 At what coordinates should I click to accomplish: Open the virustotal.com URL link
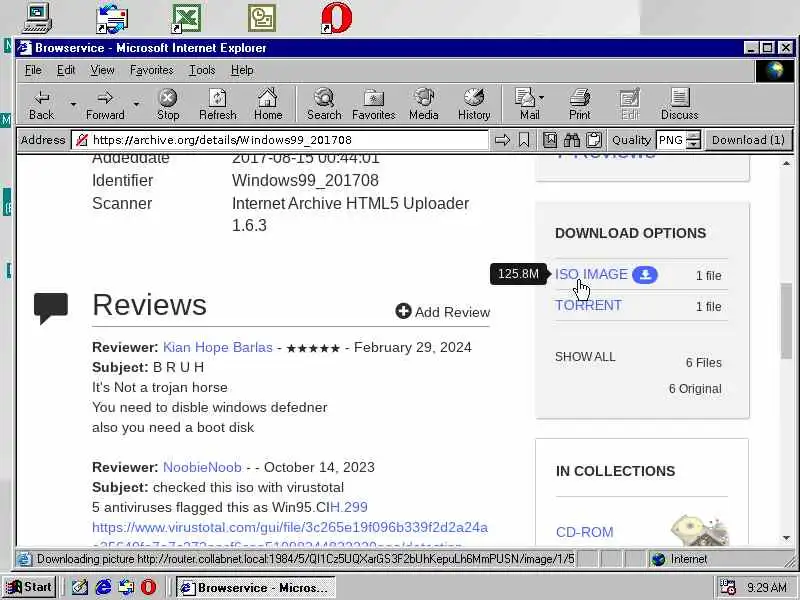tap(290, 527)
